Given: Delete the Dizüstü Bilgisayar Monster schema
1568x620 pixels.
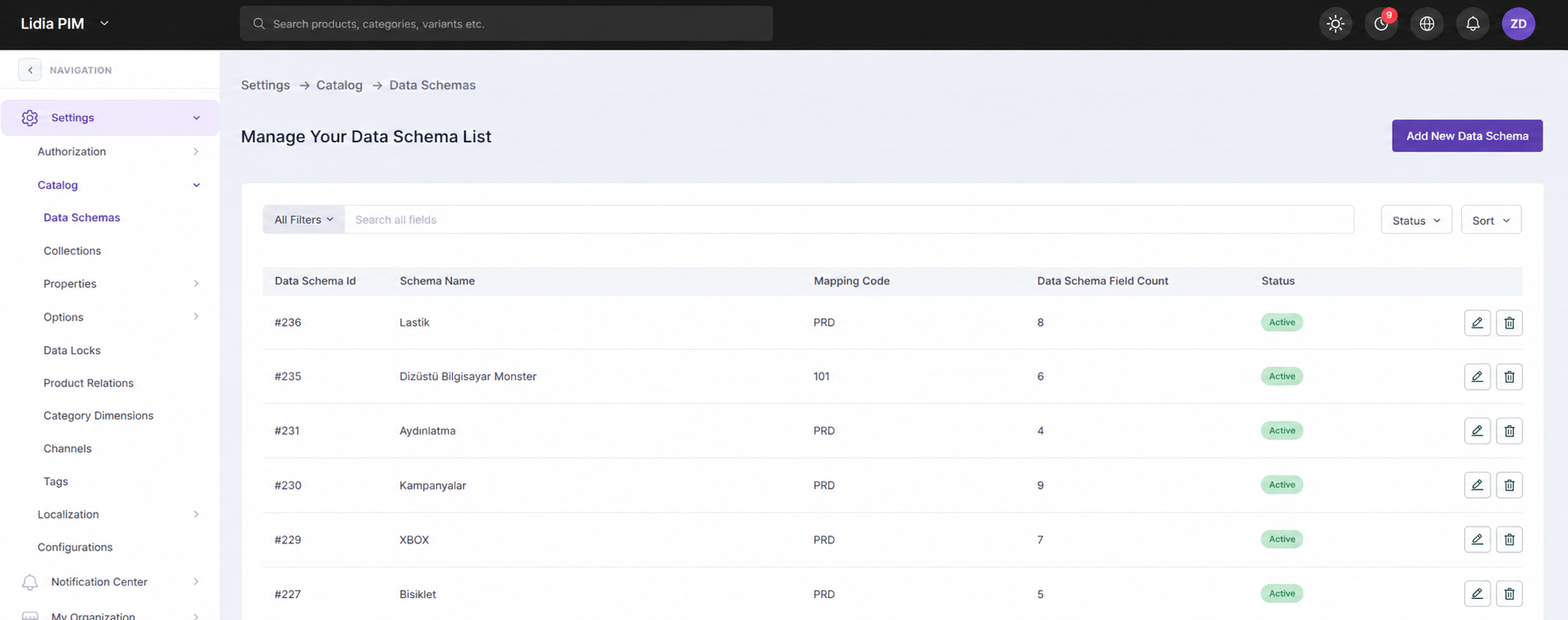Looking at the screenshot, I should 1509,376.
